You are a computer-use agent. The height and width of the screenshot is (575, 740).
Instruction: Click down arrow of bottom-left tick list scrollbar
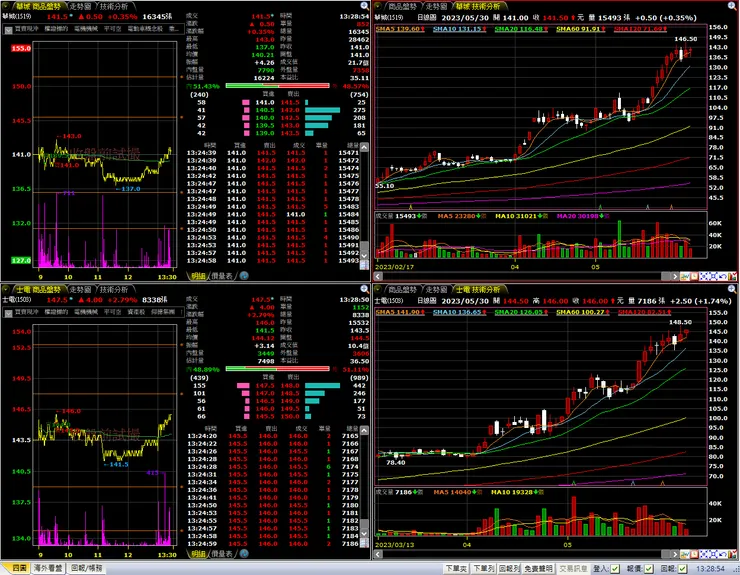pyautogui.click(x=364, y=533)
